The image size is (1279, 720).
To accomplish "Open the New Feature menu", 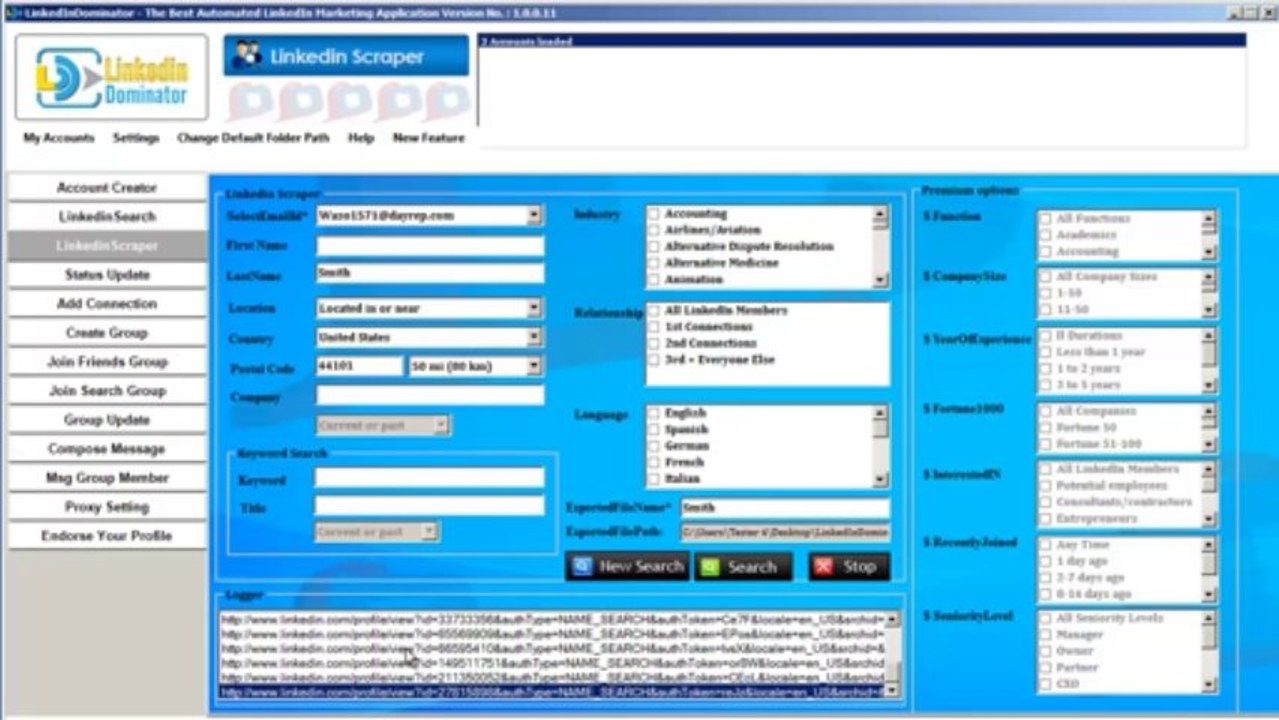I will (x=429, y=138).
